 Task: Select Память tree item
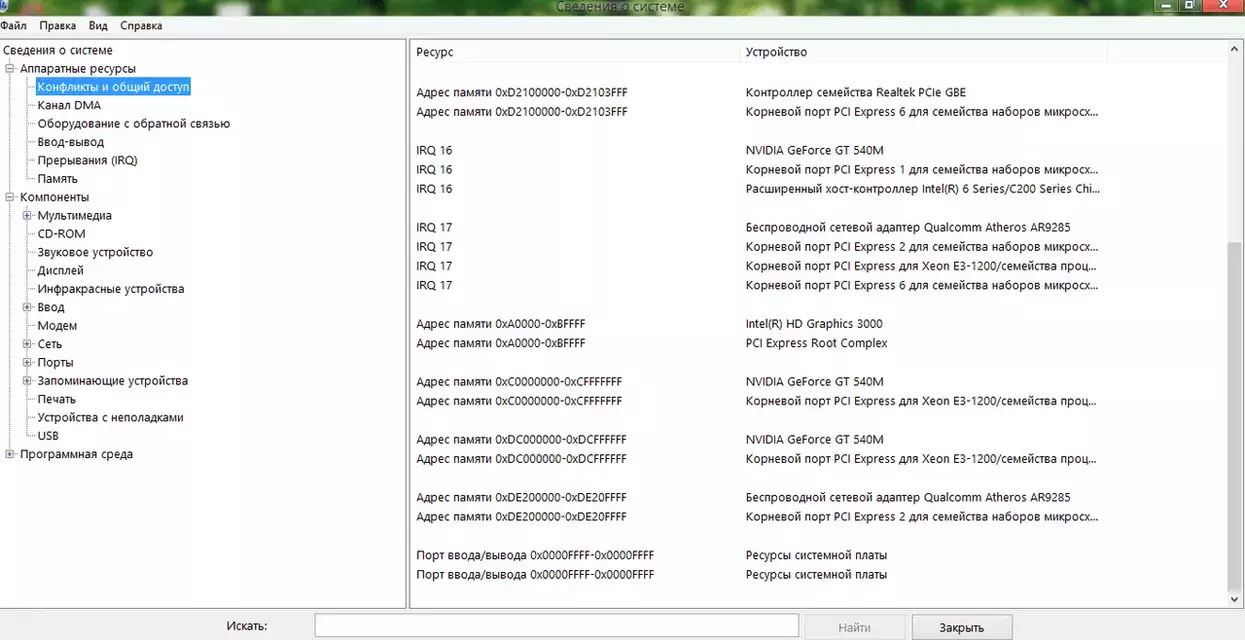click(57, 179)
